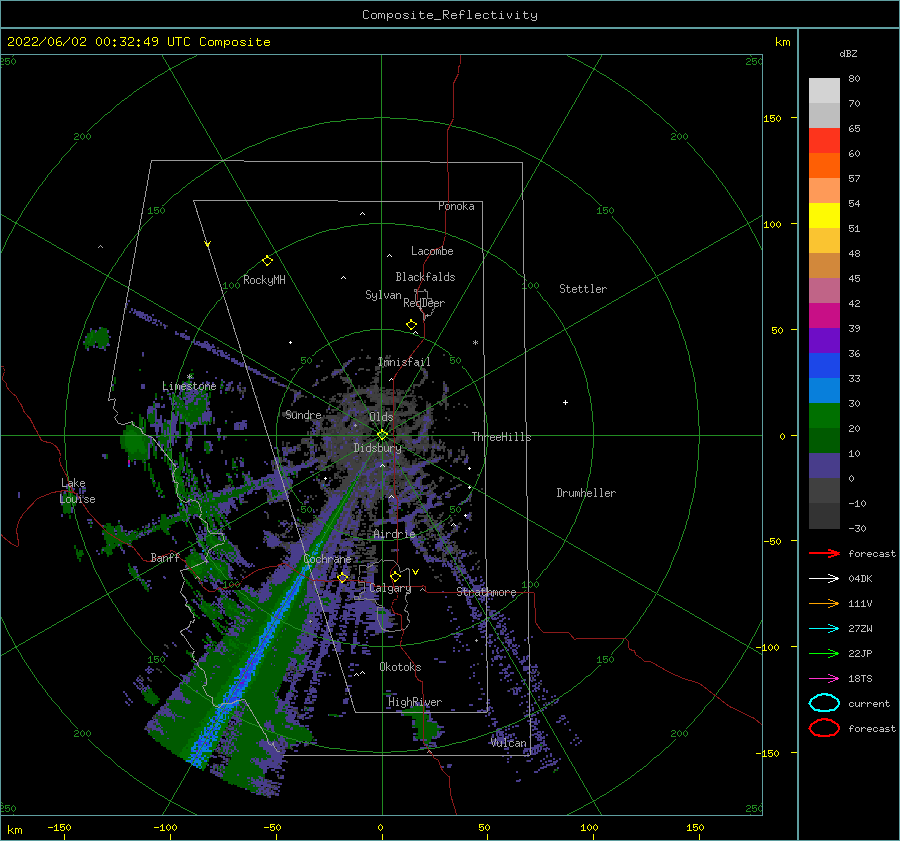This screenshot has height=841, width=900.
Task: Click the magenta 39-42 dBZ swatch
Action: (x=824, y=315)
